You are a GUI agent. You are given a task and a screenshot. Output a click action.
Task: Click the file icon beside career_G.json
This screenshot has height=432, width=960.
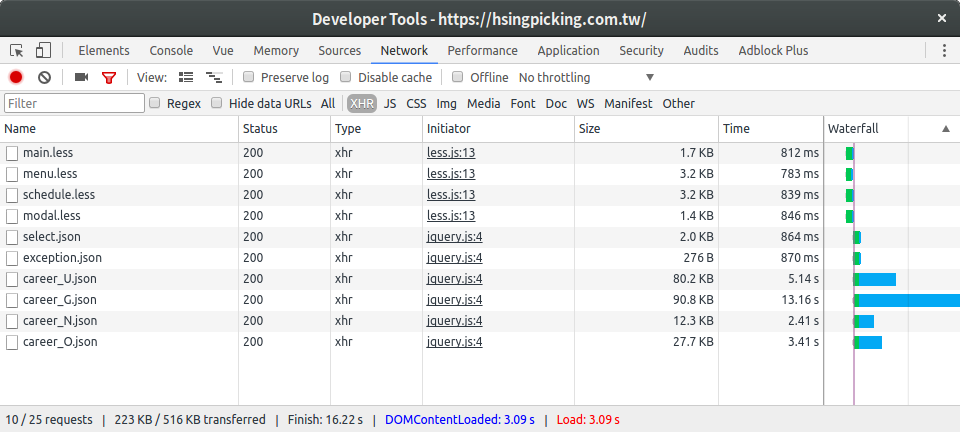point(12,300)
